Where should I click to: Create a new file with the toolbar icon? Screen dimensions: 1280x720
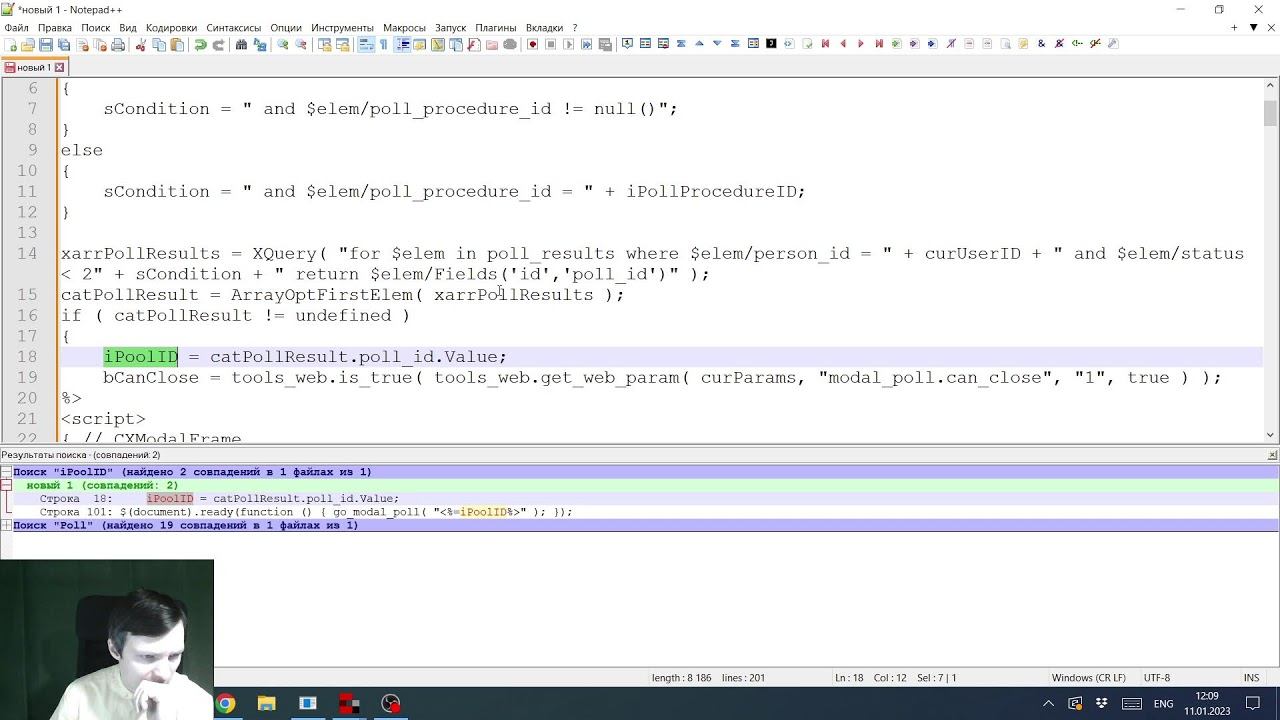coord(10,44)
